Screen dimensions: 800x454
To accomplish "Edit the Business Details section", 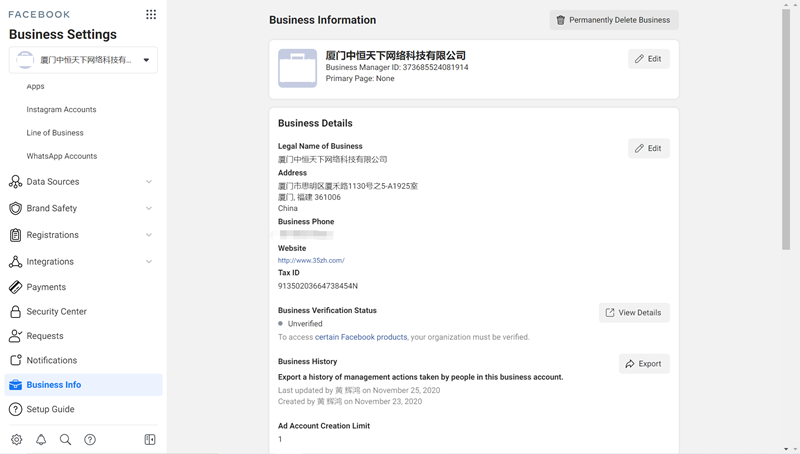I will pos(648,149).
